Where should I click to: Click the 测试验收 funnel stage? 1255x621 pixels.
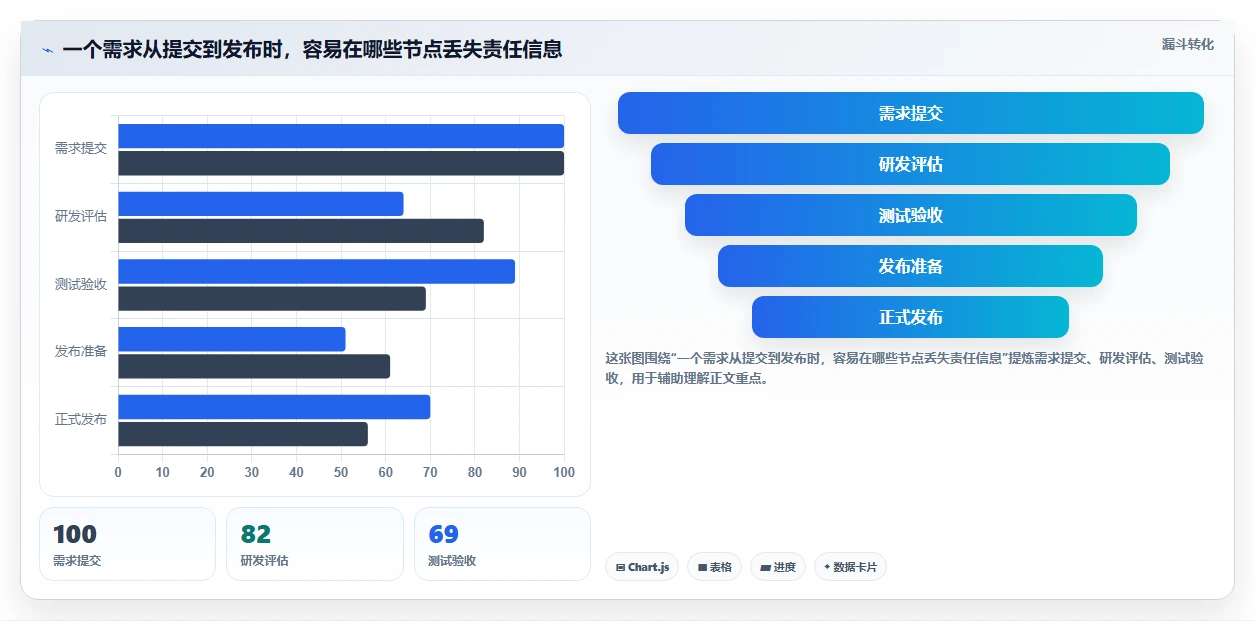[x=910, y=215]
